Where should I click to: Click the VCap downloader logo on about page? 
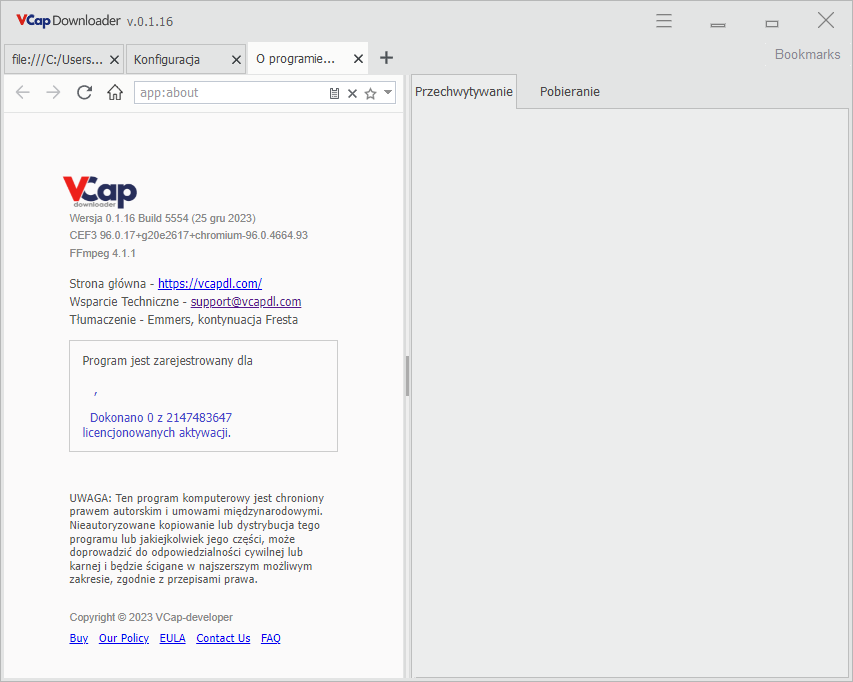(x=100, y=191)
